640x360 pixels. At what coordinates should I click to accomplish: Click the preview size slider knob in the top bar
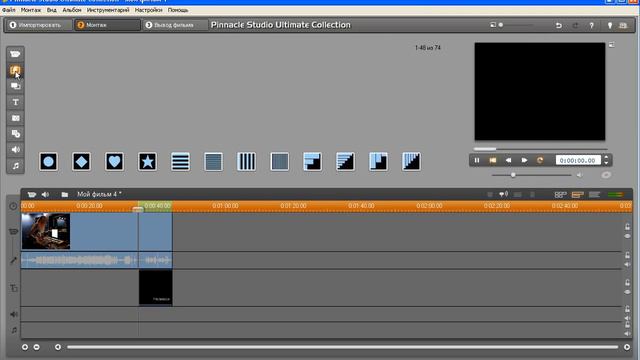[x=501, y=25]
